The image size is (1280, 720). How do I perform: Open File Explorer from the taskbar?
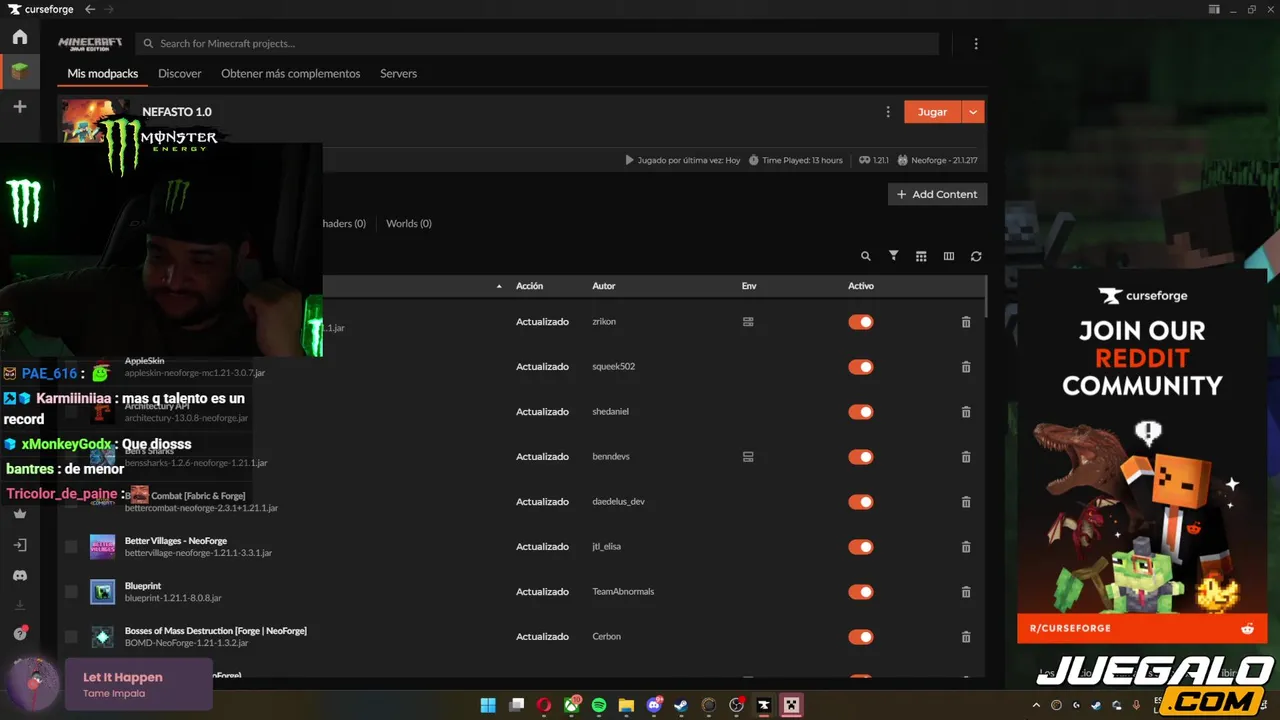pos(626,705)
